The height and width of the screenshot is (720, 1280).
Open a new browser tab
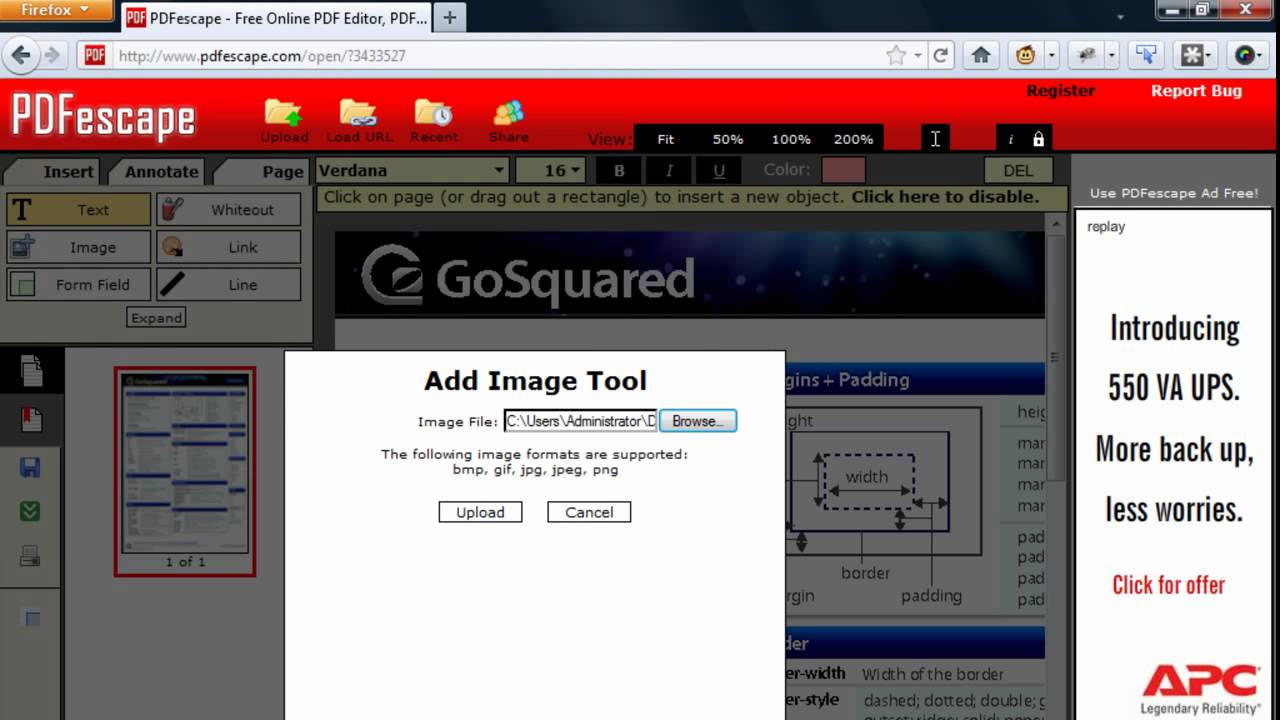pyautogui.click(x=450, y=18)
